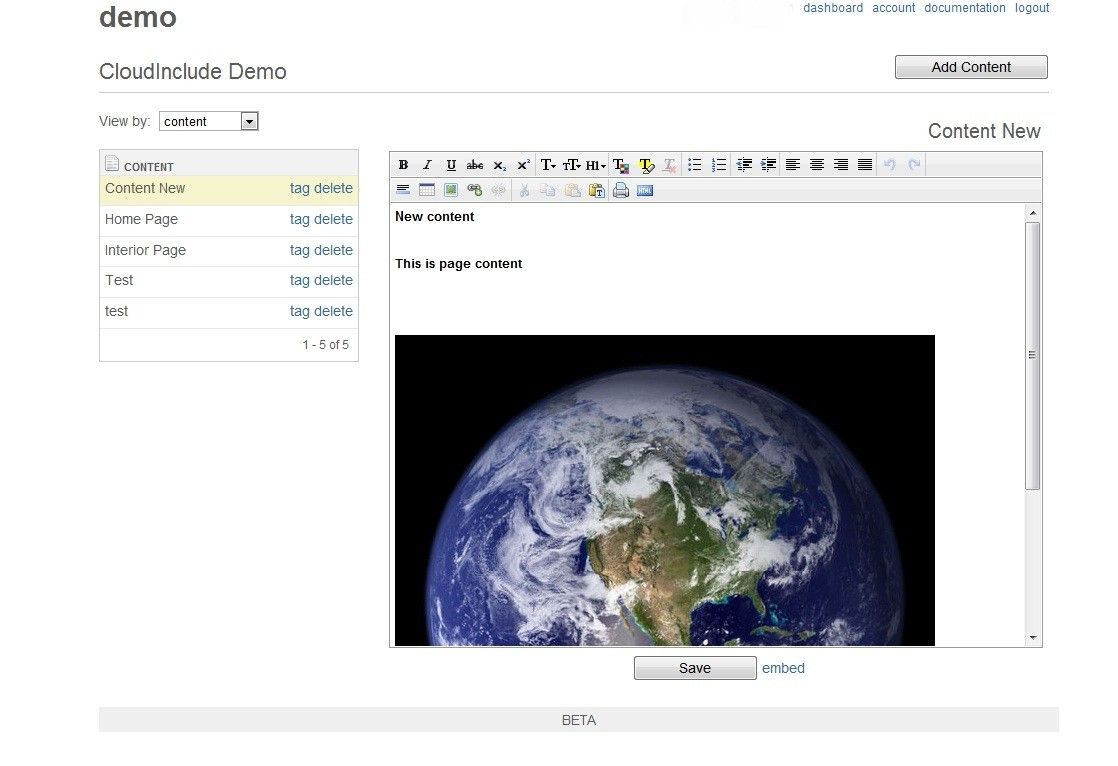Insert an image
Viewport: 1118px width, 766px height.
coord(451,190)
